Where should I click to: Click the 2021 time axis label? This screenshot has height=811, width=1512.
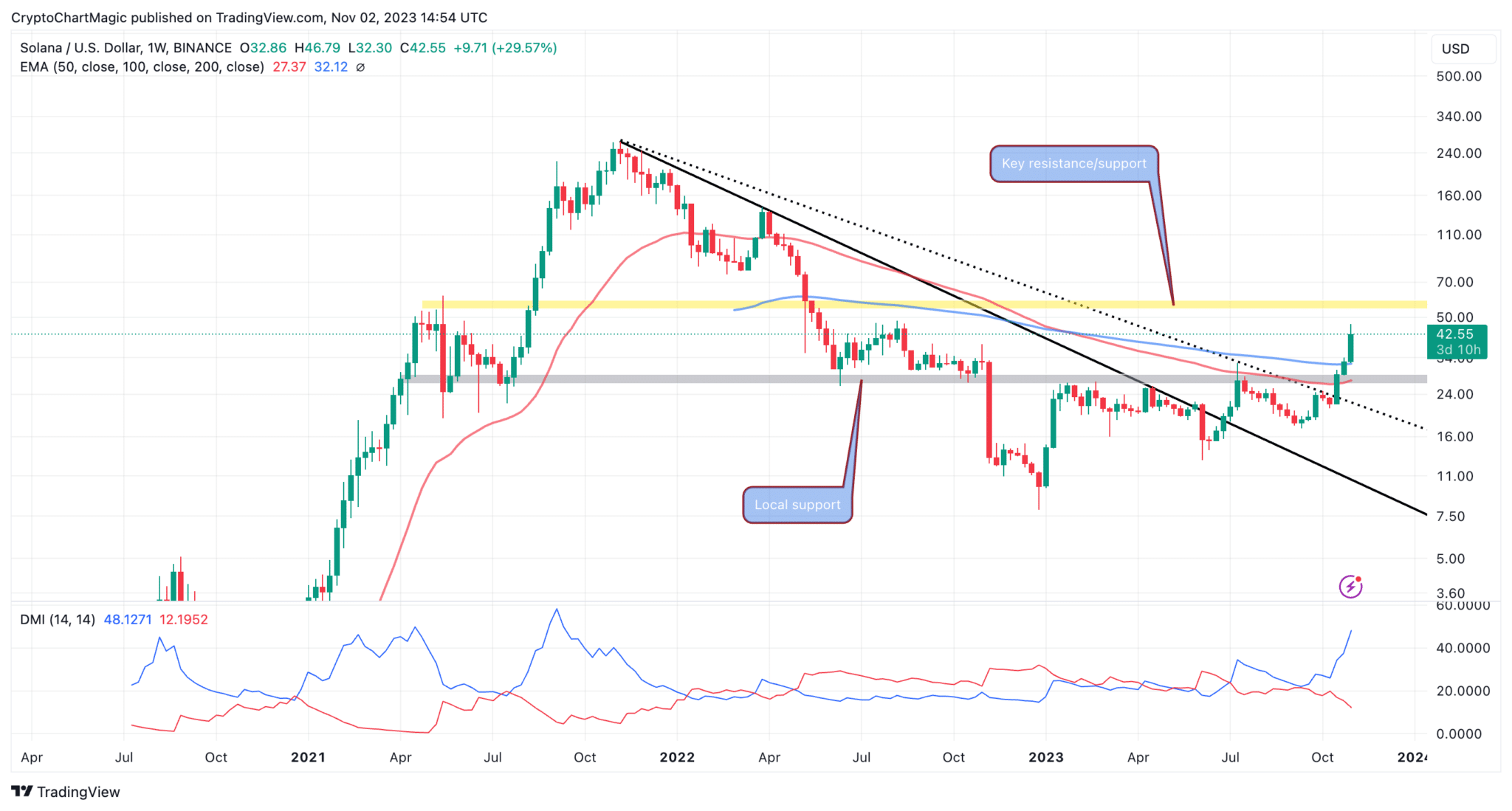click(308, 757)
